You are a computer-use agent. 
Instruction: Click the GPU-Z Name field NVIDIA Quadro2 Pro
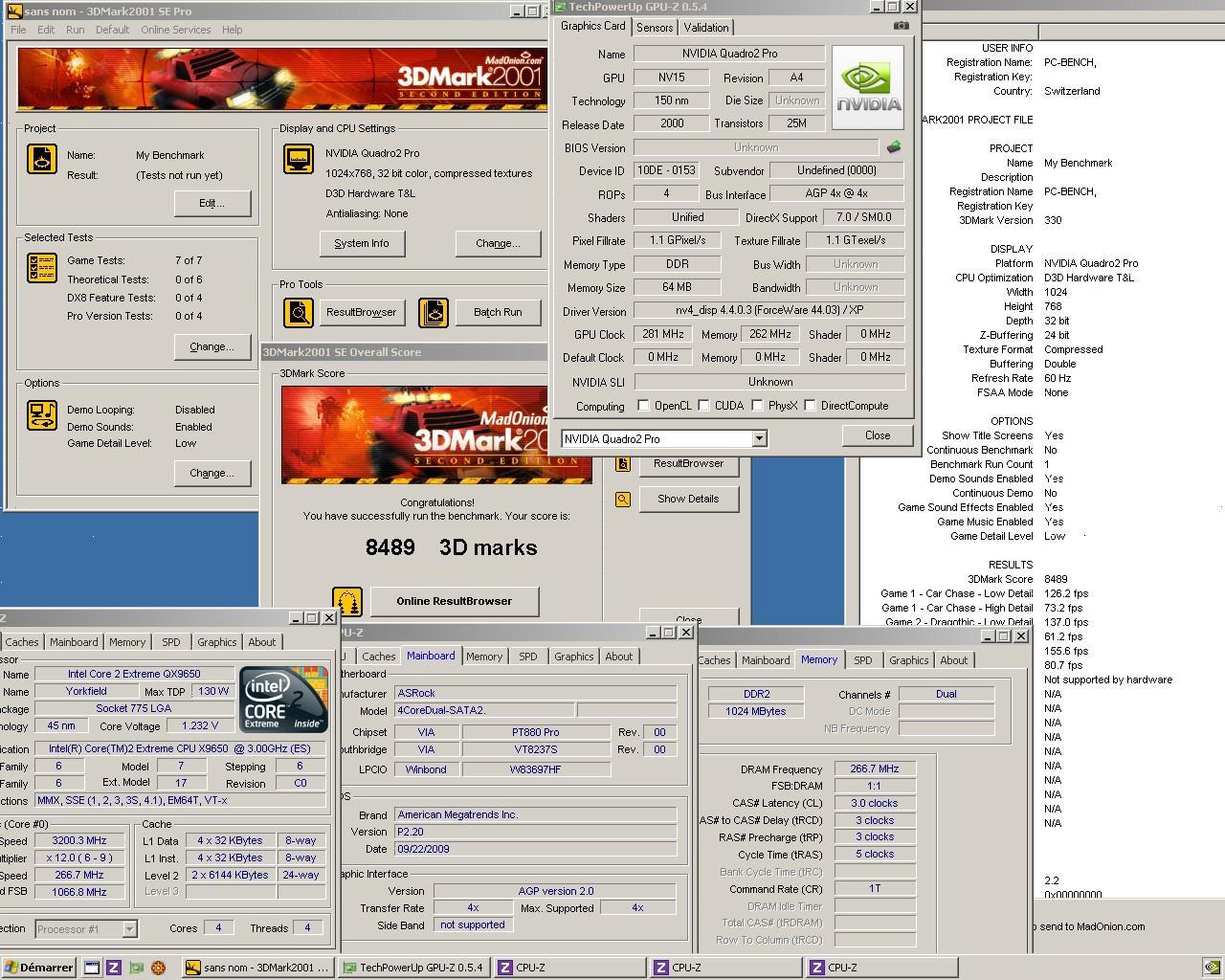pyautogui.click(x=729, y=54)
